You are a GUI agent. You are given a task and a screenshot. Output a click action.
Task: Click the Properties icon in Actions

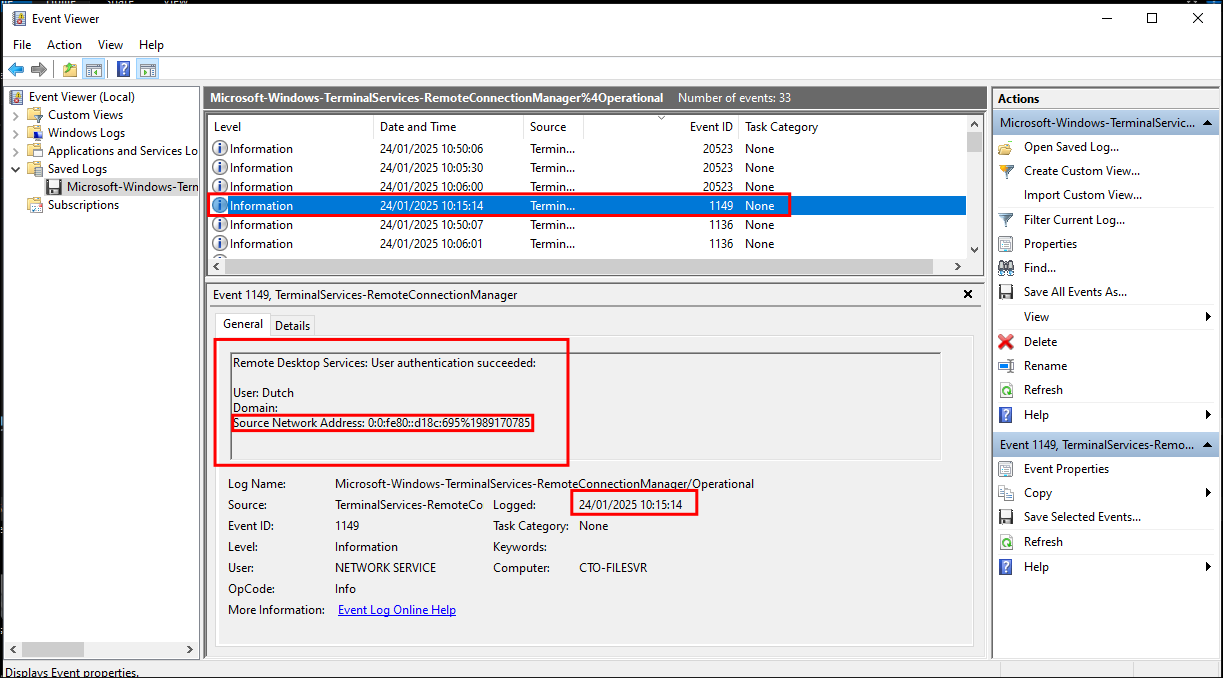pos(1006,244)
